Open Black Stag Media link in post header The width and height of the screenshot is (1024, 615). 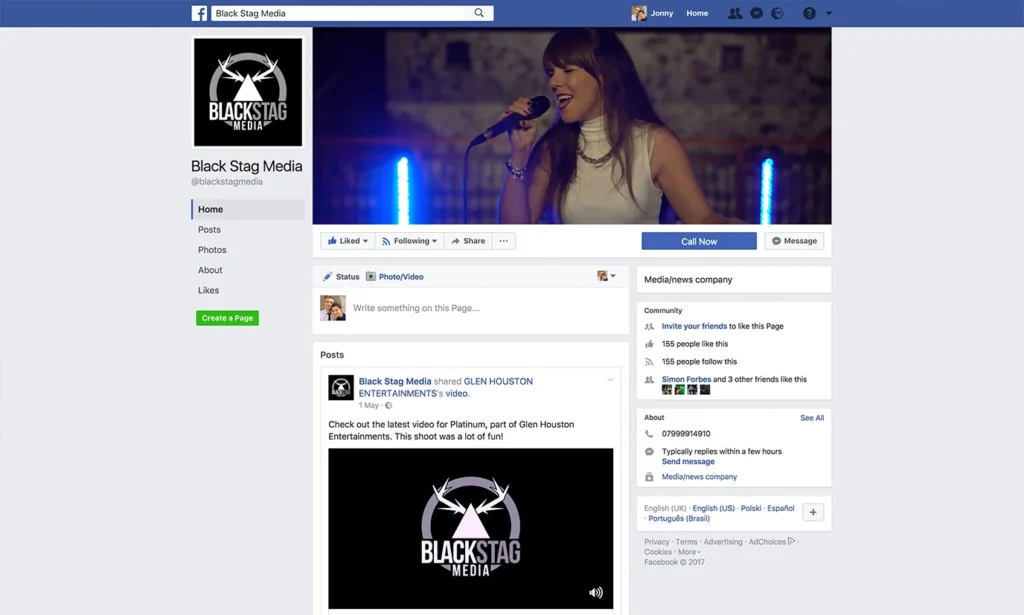394,381
